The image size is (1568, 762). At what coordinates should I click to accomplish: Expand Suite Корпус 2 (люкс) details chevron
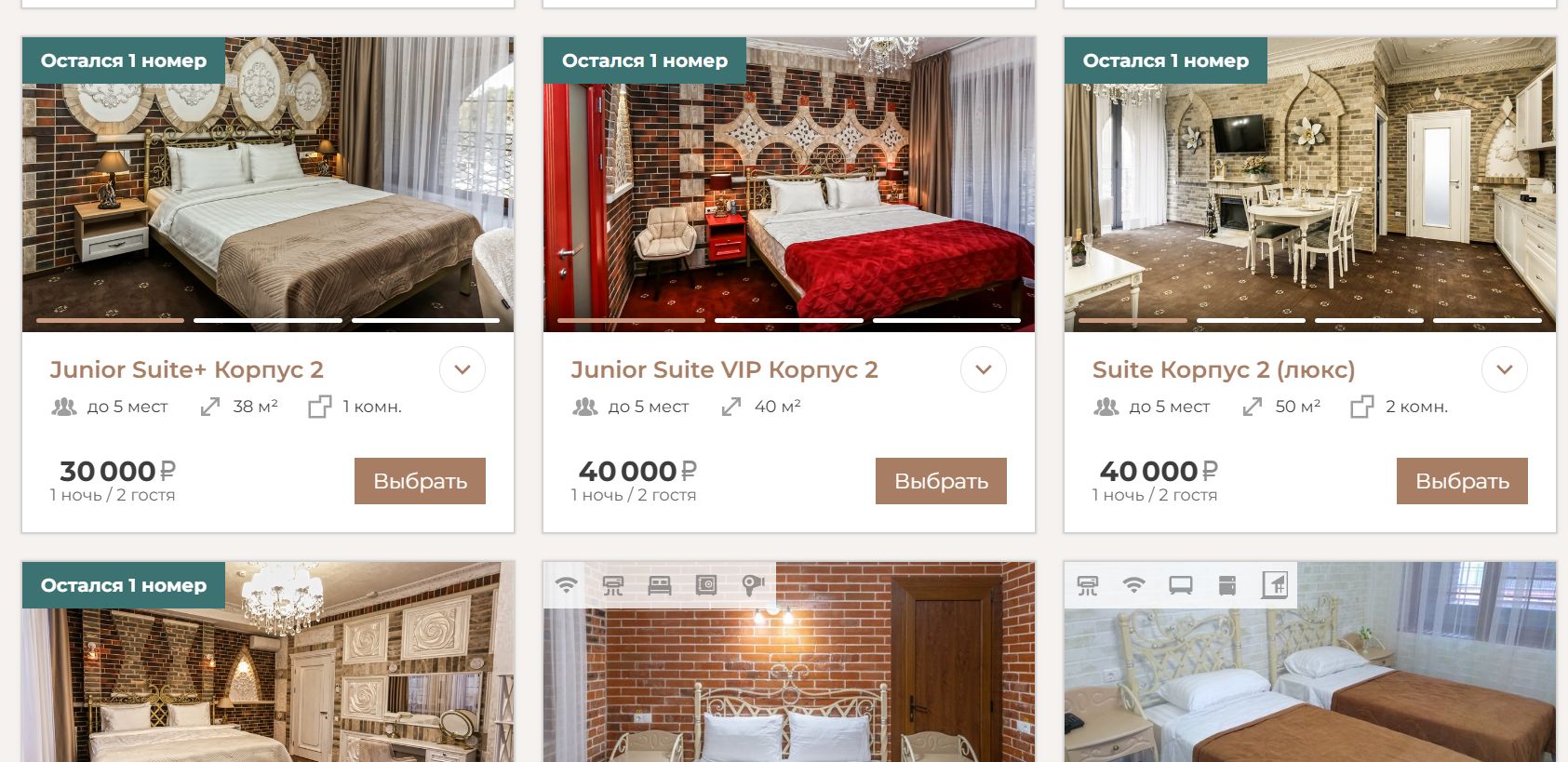[1505, 369]
